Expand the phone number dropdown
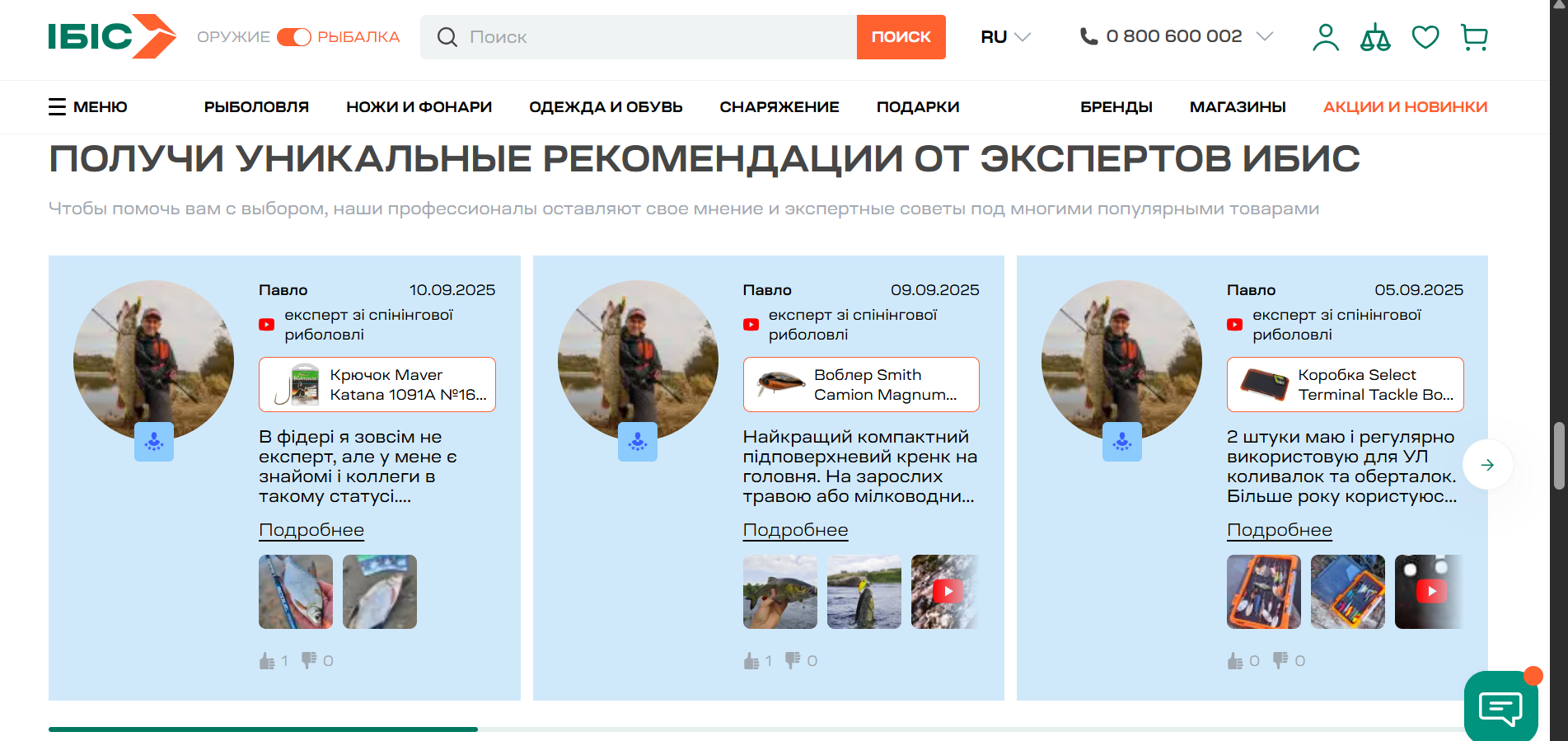This screenshot has width=1568, height=741. (x=1264, y=36)
